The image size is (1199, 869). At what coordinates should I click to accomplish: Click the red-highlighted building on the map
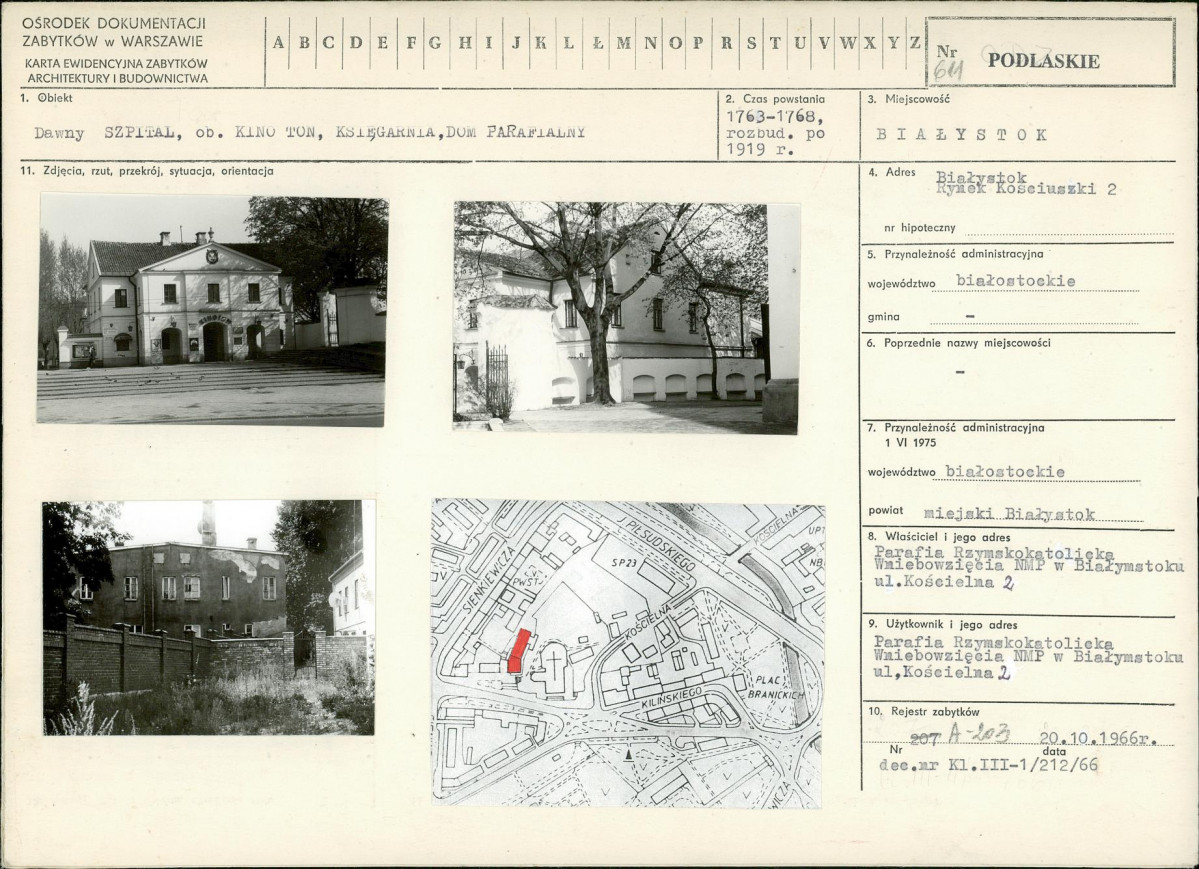[516, 651]
